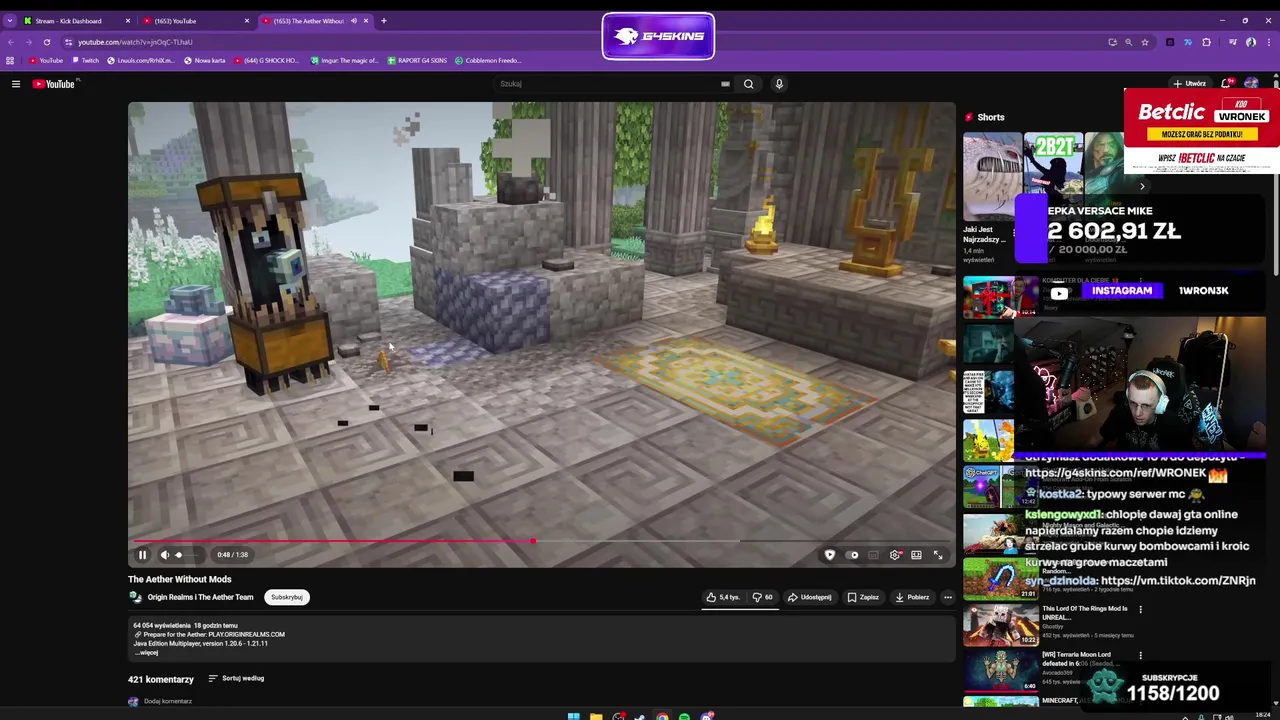Image resolution: width=1280 pixels, height=720 pixels.
Task: Click the Dodaj komentarz comment field
Action: 168,701
